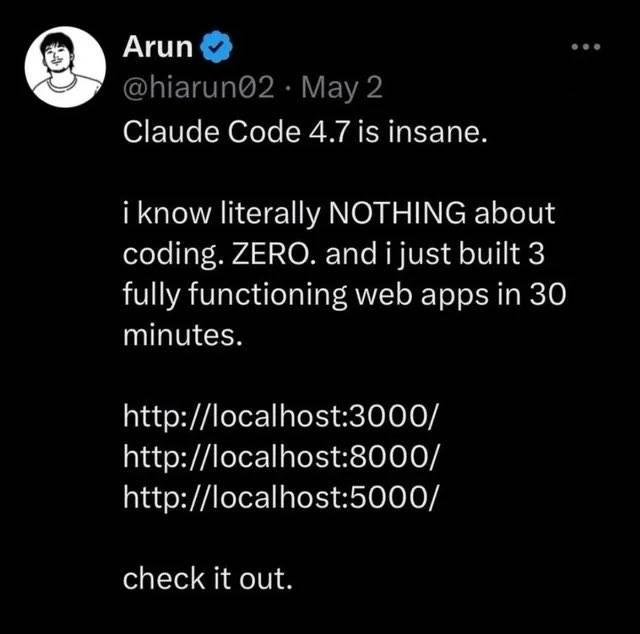Open the http://localhost:8000/ link
Image resolution: width=640 pixels, height=634 pixels.
[x=282, y=456]
